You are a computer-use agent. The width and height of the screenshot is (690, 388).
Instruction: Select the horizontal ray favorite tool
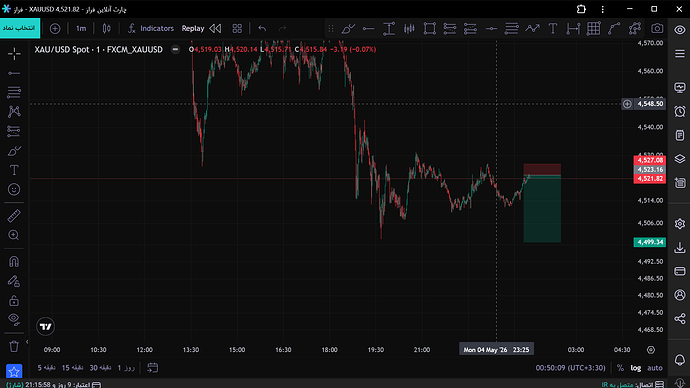click(368, 29)
